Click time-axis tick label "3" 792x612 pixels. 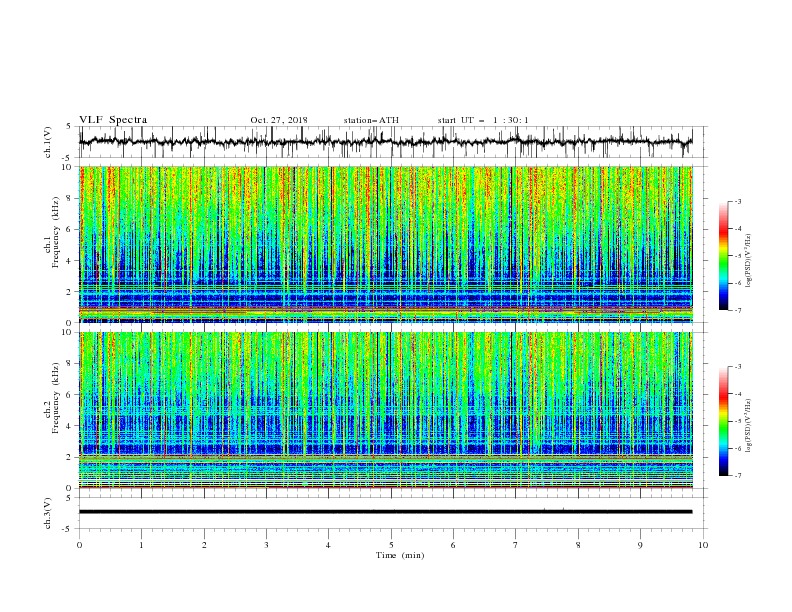tap(266, 545)
